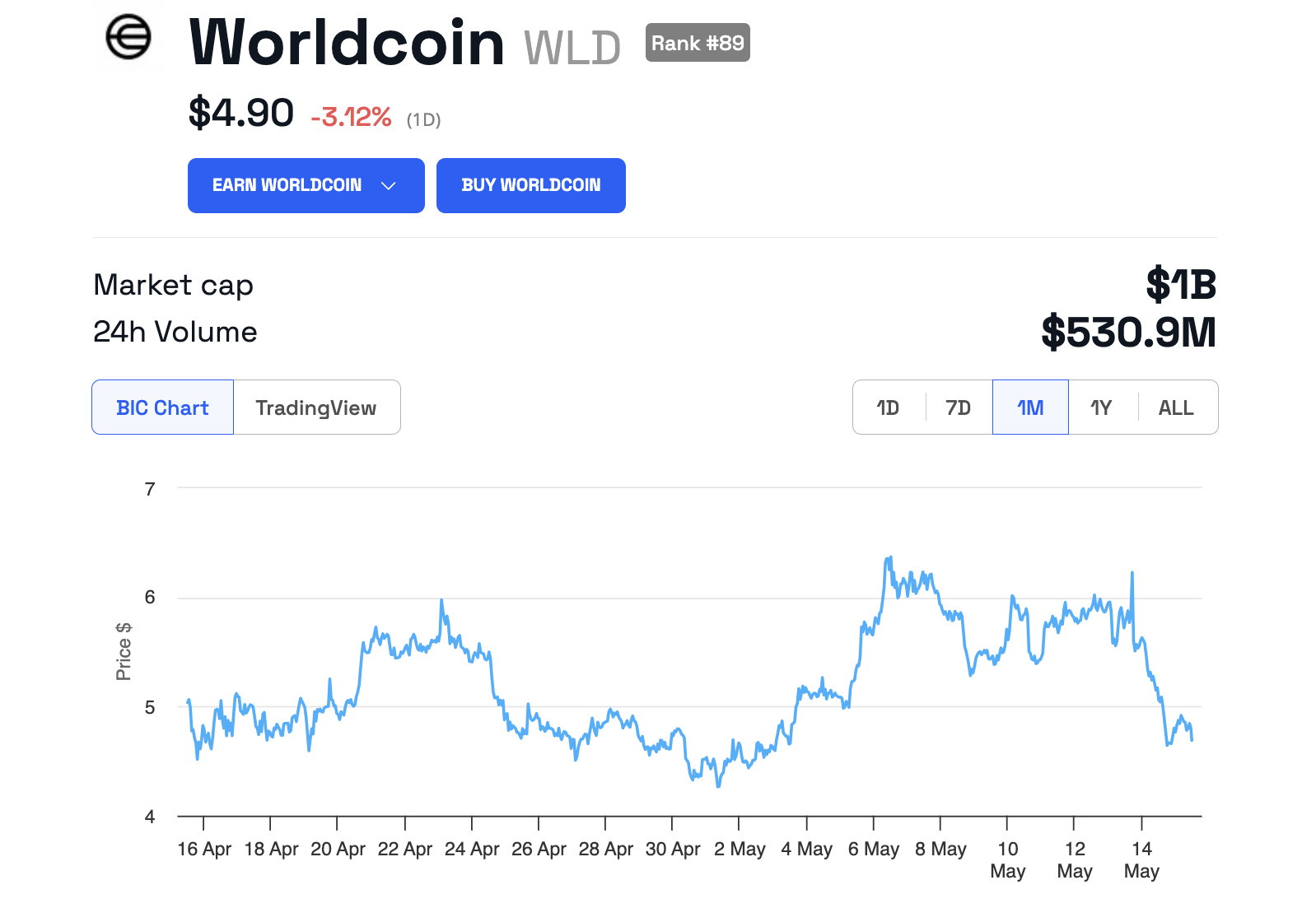Open the TradingView chart tab

(x=316, y=407)
